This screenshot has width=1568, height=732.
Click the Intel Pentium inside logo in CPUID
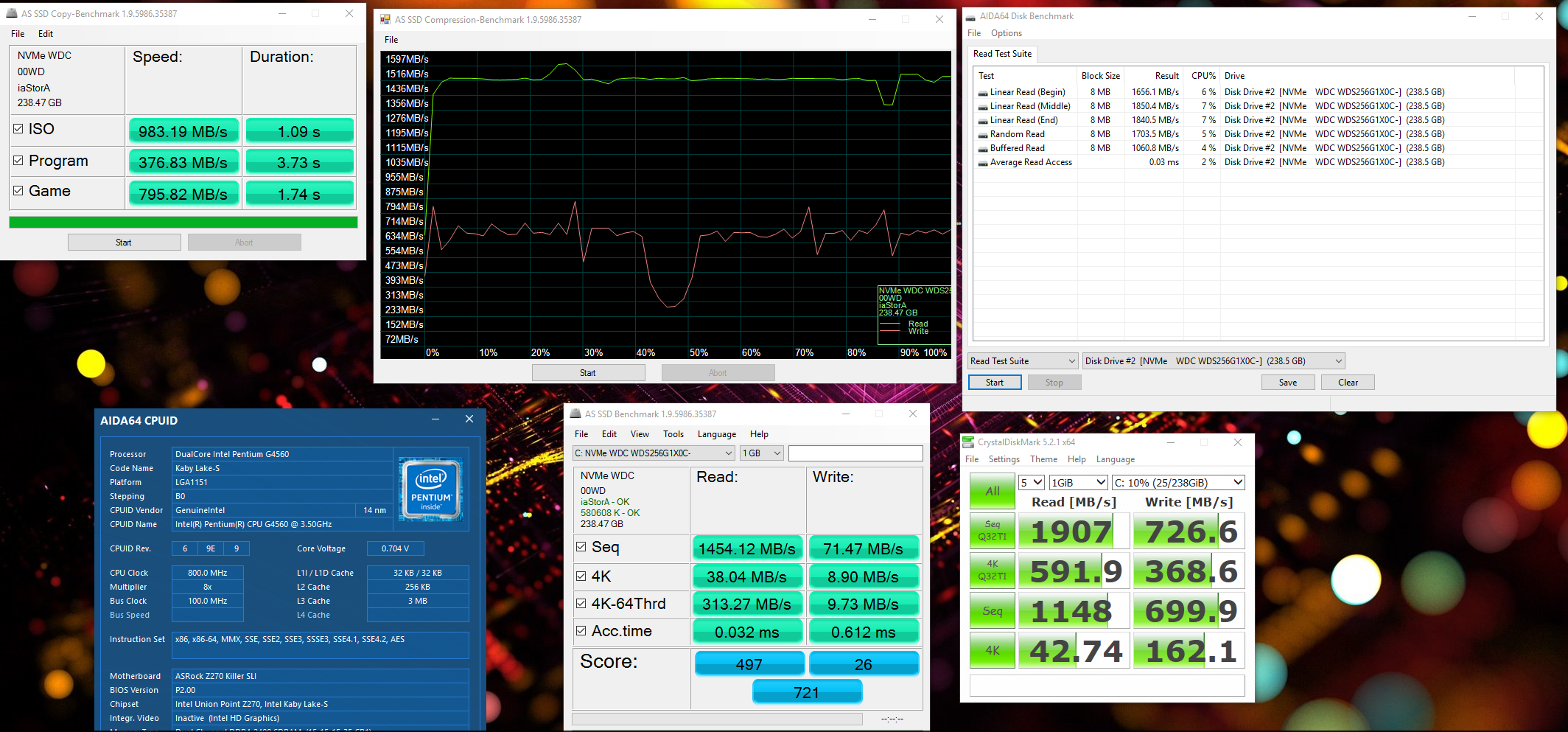click(431, 489)
